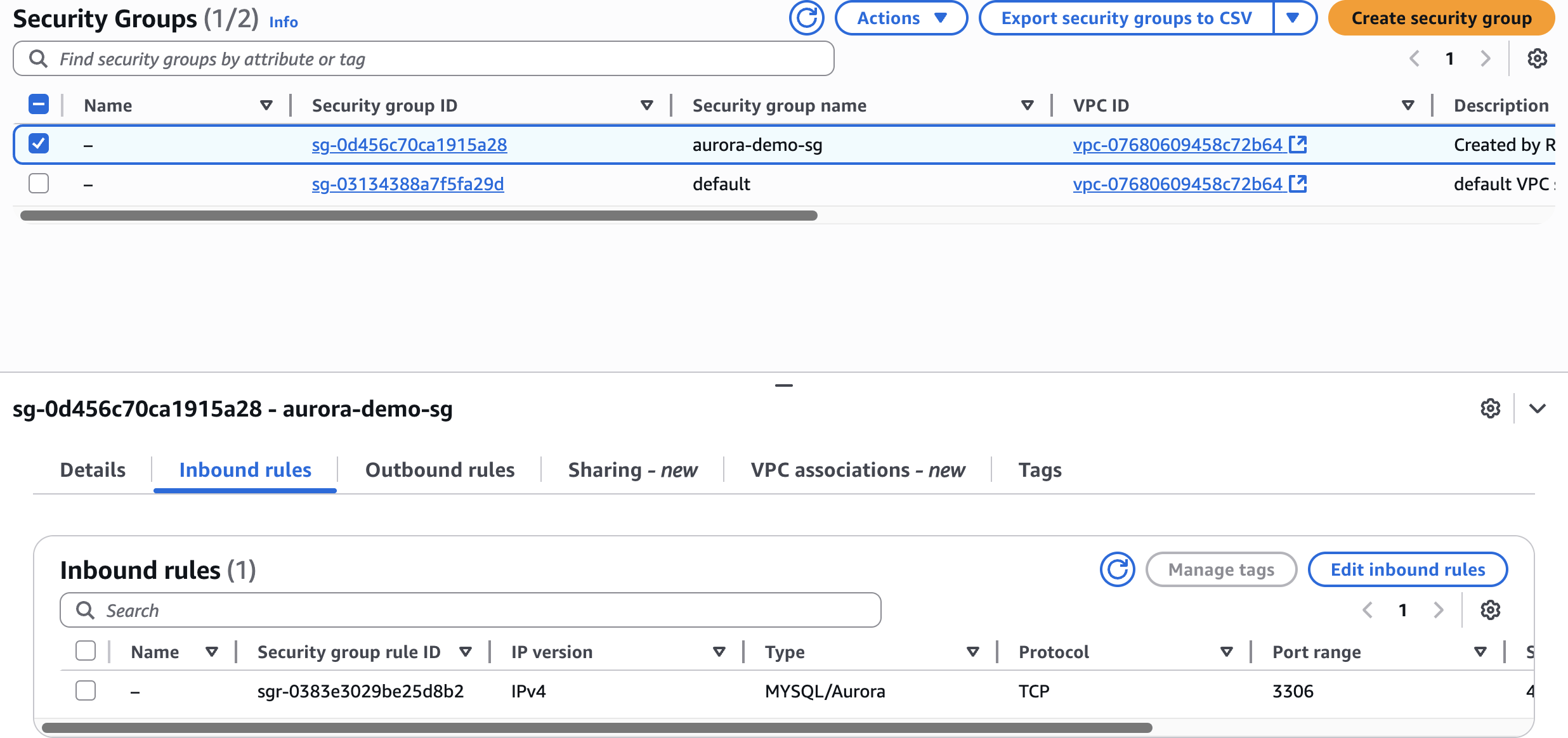1568x738 pixels.
Task: Open the Actions dropdown menu
Action: pos(901,18)
